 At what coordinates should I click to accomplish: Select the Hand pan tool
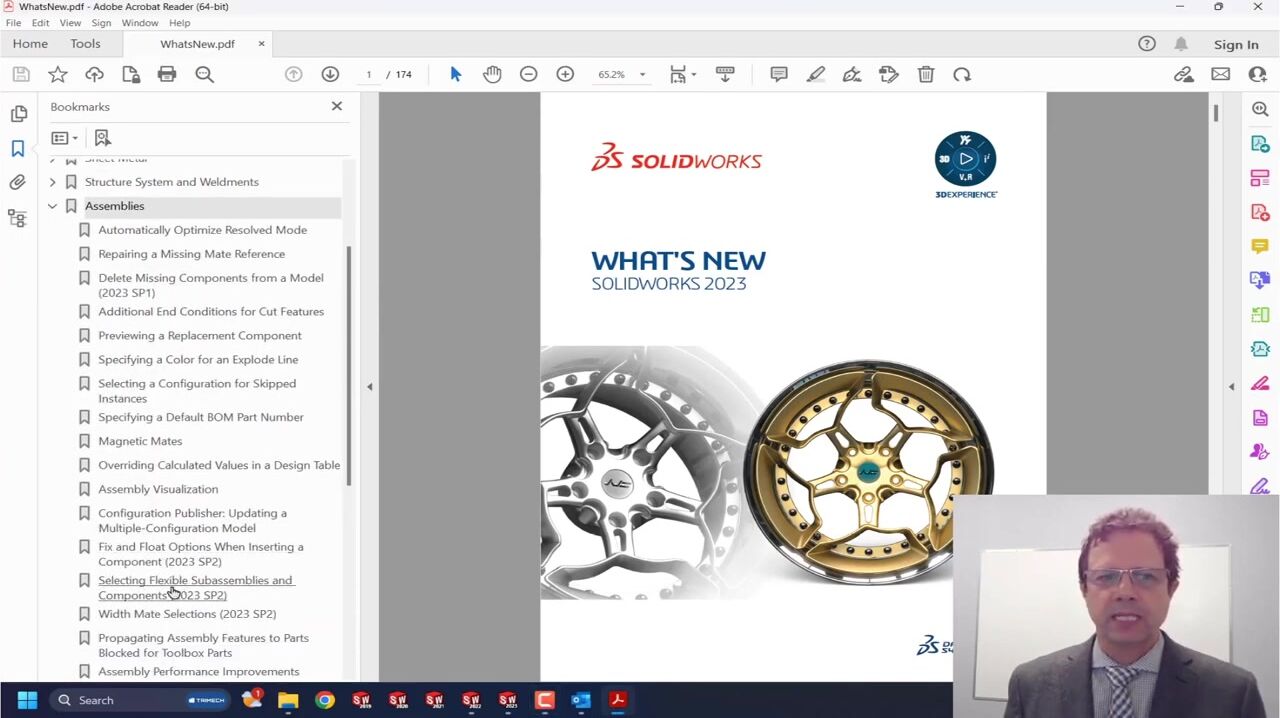pyautogui.click(x=492, y=74)
